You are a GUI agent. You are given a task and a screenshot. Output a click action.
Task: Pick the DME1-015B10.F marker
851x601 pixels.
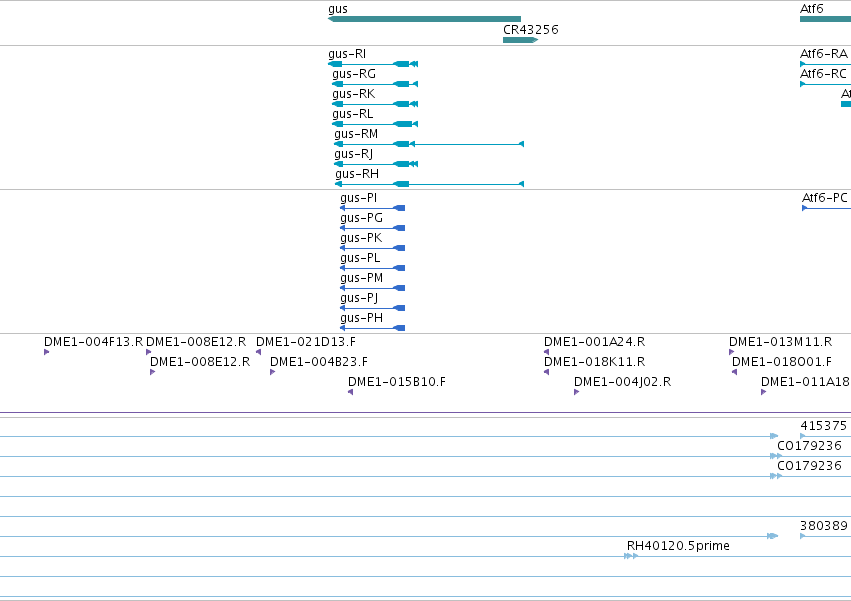pyautogui.click(x=351, y=393)
